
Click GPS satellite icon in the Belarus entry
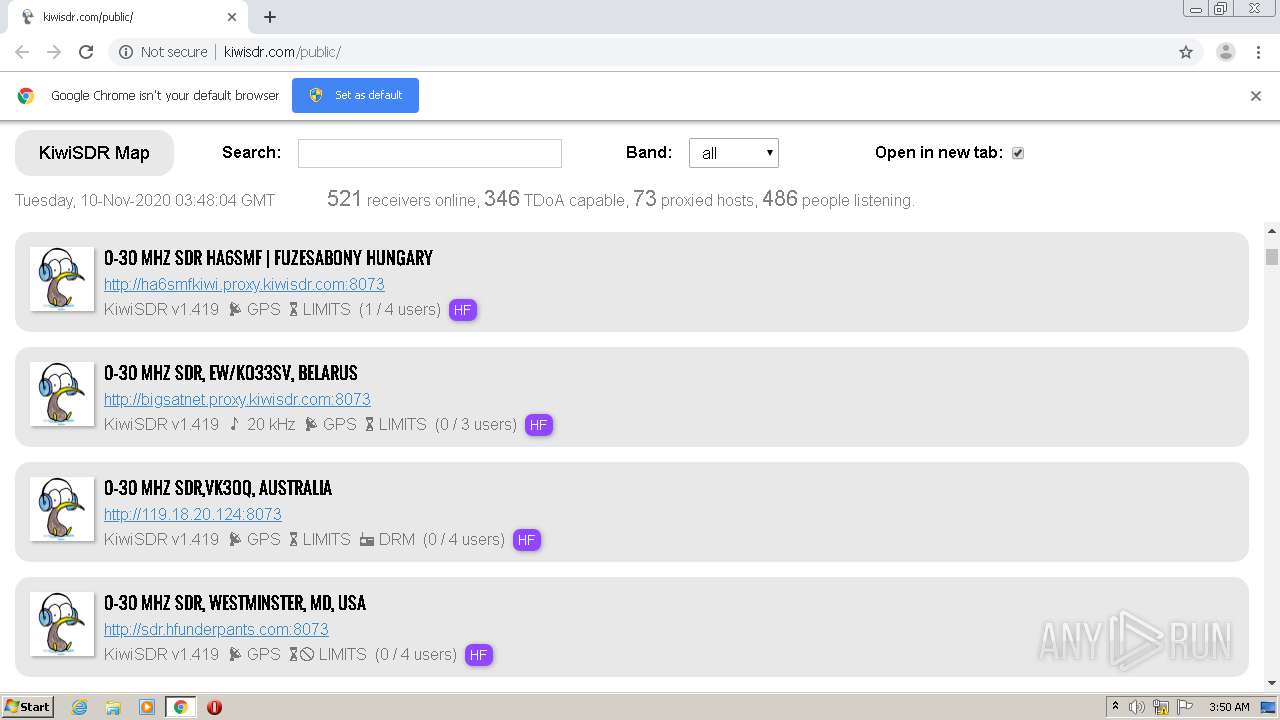tap(311, 425)
